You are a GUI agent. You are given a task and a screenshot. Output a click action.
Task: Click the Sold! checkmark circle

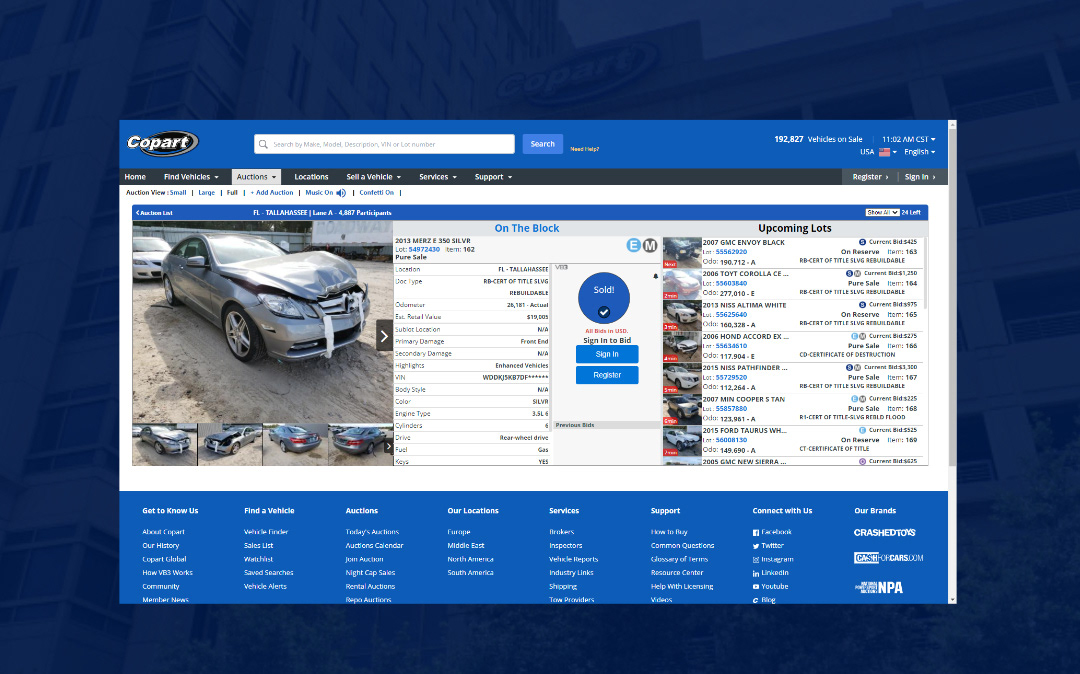coord(604,298)
